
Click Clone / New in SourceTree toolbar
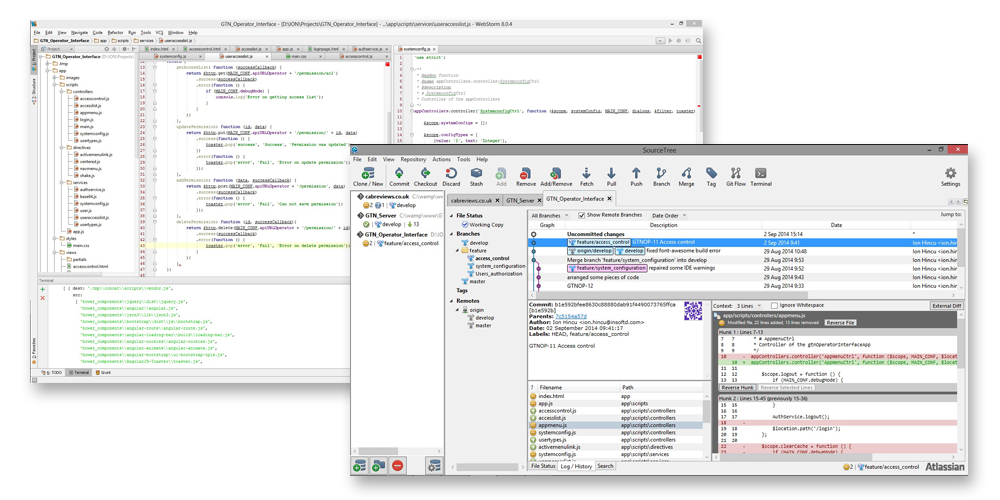click(x=368, y=177)
